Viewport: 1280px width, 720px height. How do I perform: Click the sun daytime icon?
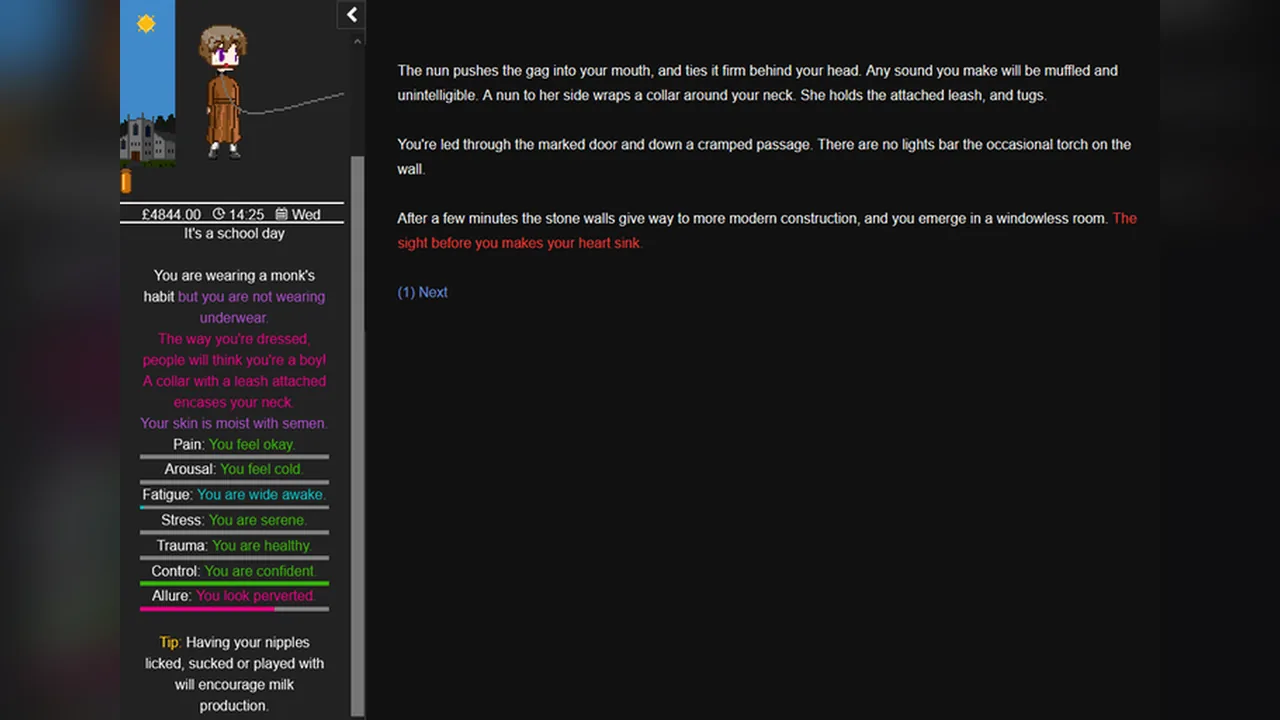point(146,23)
